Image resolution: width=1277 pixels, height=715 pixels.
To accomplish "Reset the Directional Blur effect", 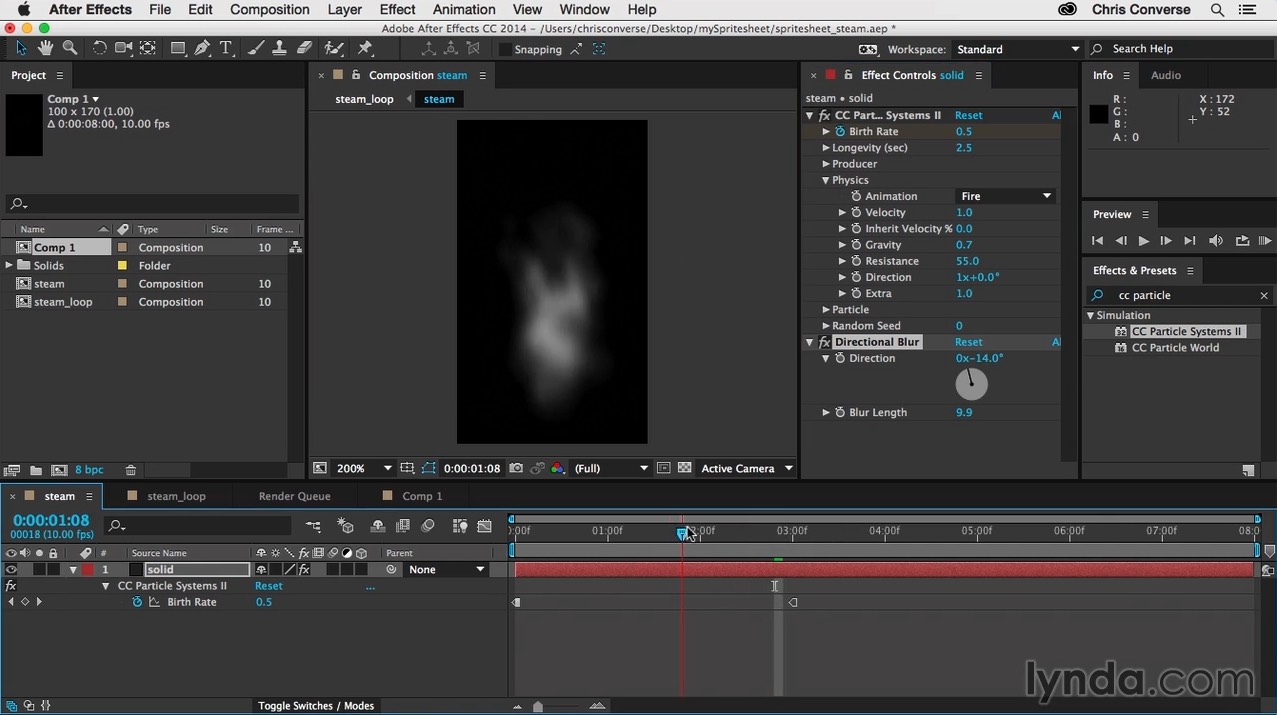I will (968, 342).
